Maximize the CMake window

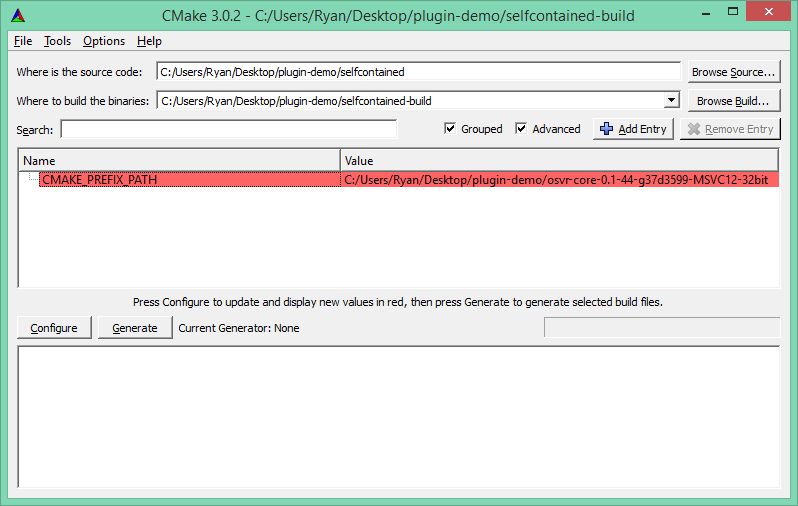click(732, 12)
